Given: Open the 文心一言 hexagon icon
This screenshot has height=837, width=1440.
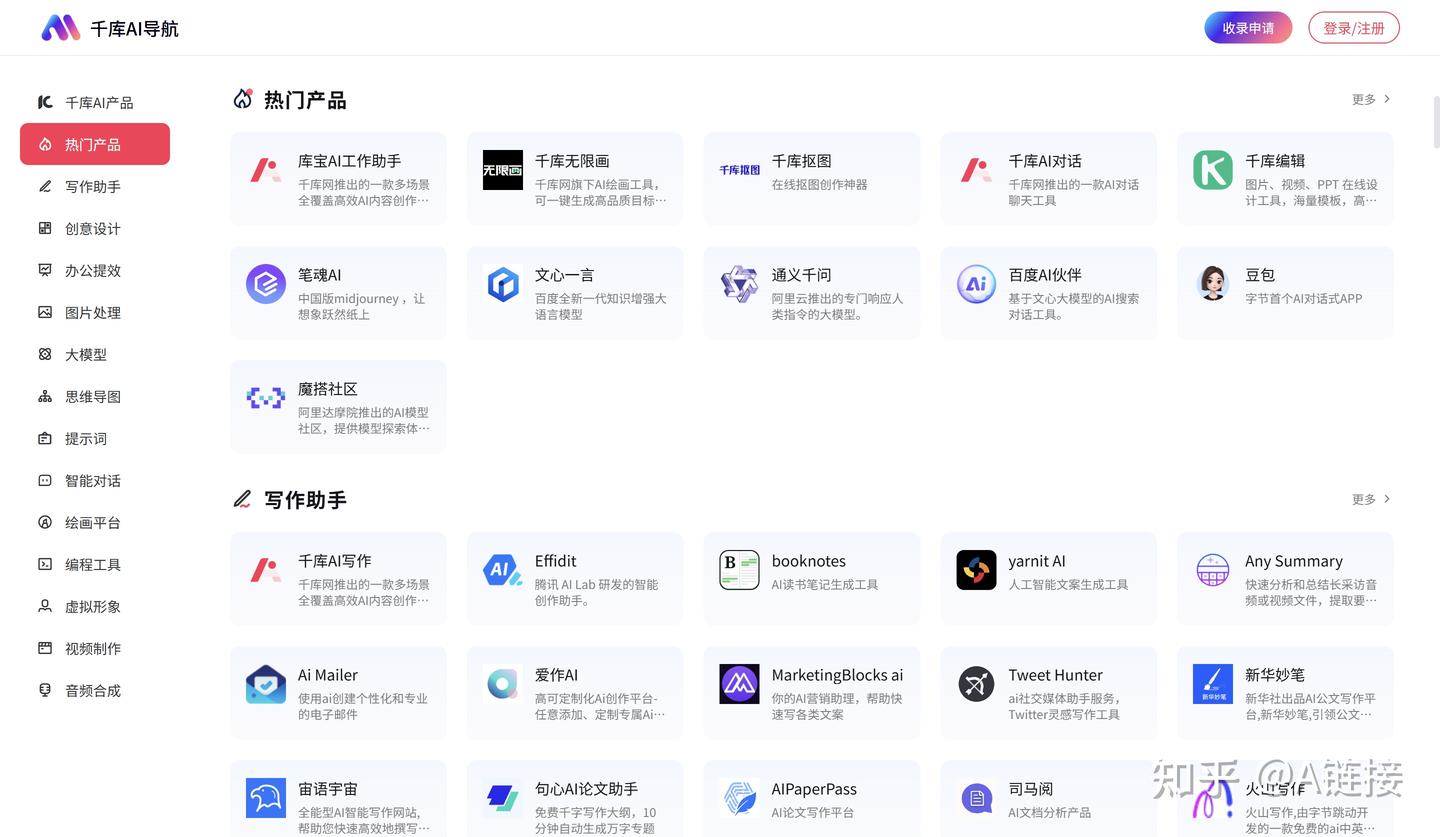Looking at the screenshot, I should pos(503,284).
